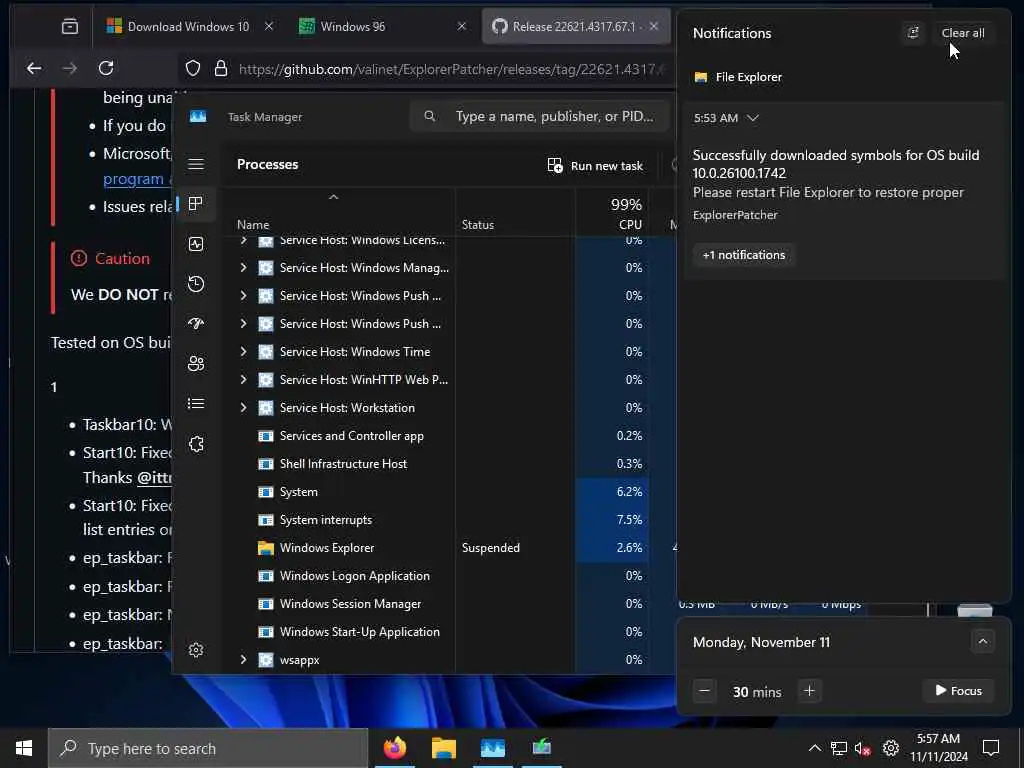Toggle the sort arrow above Name column

pos(333,197)
